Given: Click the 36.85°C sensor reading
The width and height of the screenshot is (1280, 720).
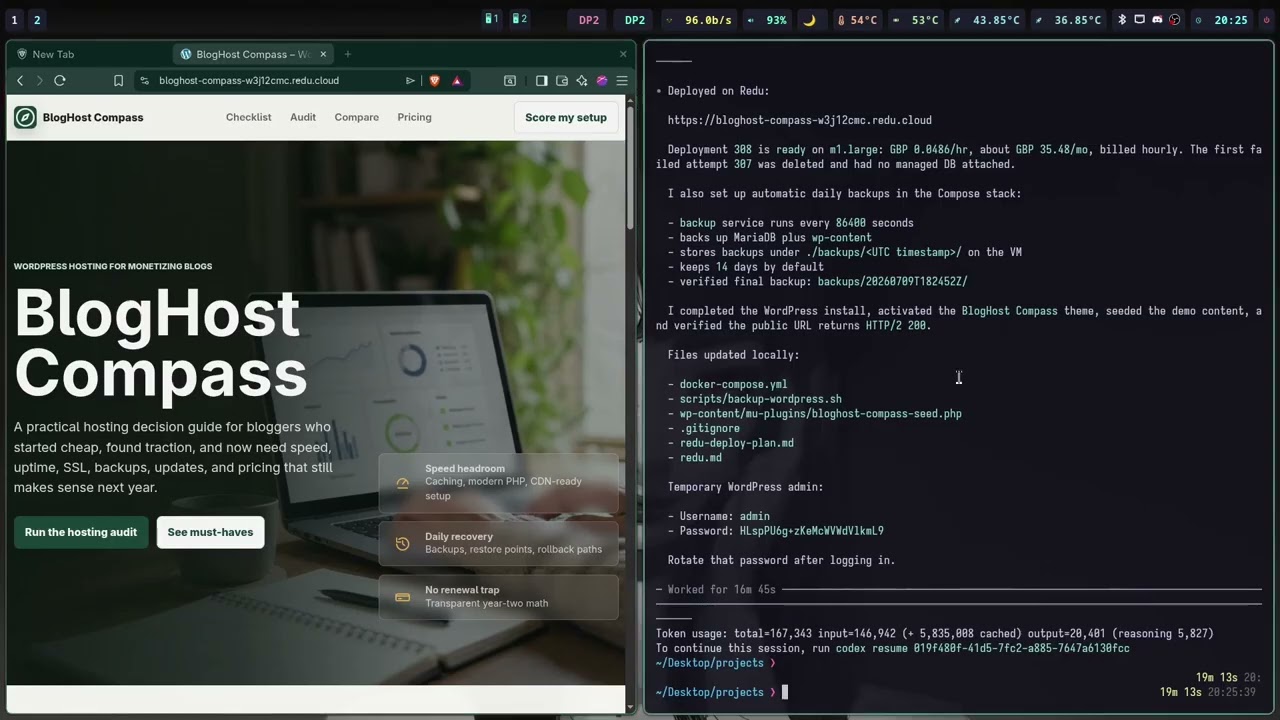Looking at the screenshot, I should 1069,20.
